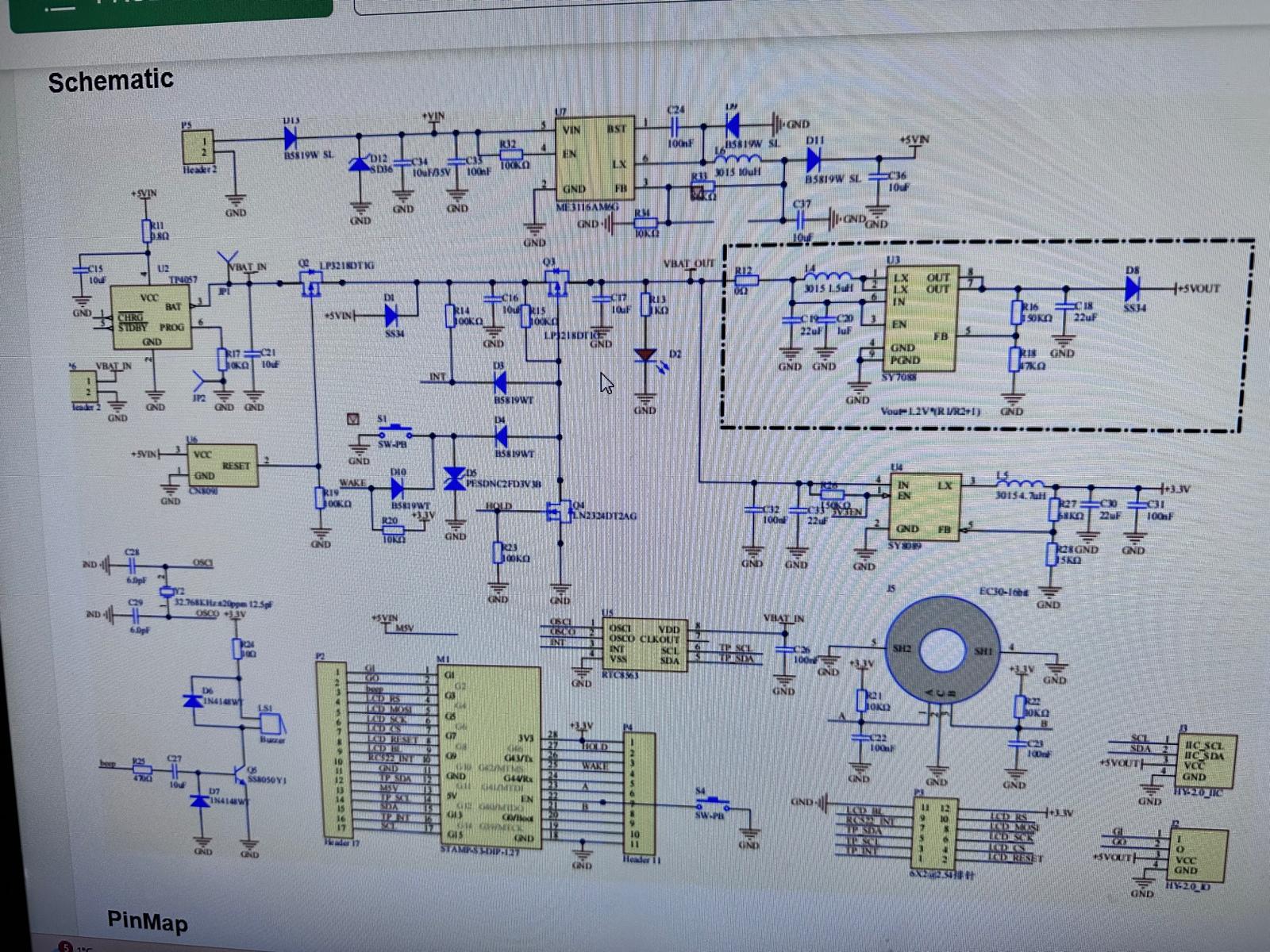Click the red D2 LED symbol

(647, 355)
